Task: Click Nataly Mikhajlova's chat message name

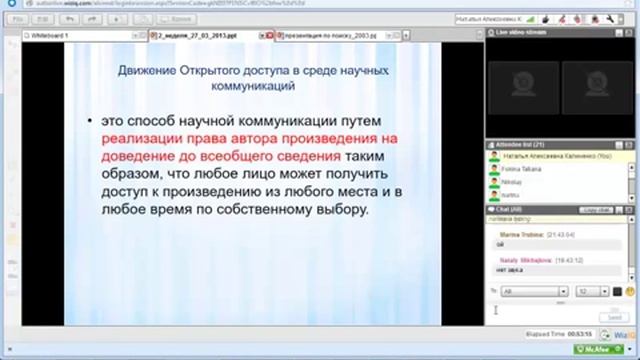Action: click(x=526, y=260)
